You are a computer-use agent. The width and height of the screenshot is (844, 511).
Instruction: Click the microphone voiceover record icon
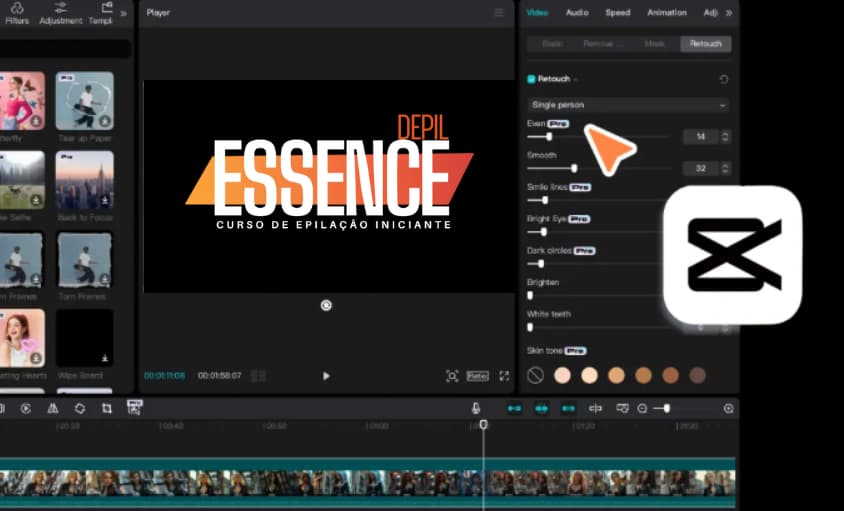[476, 408]
